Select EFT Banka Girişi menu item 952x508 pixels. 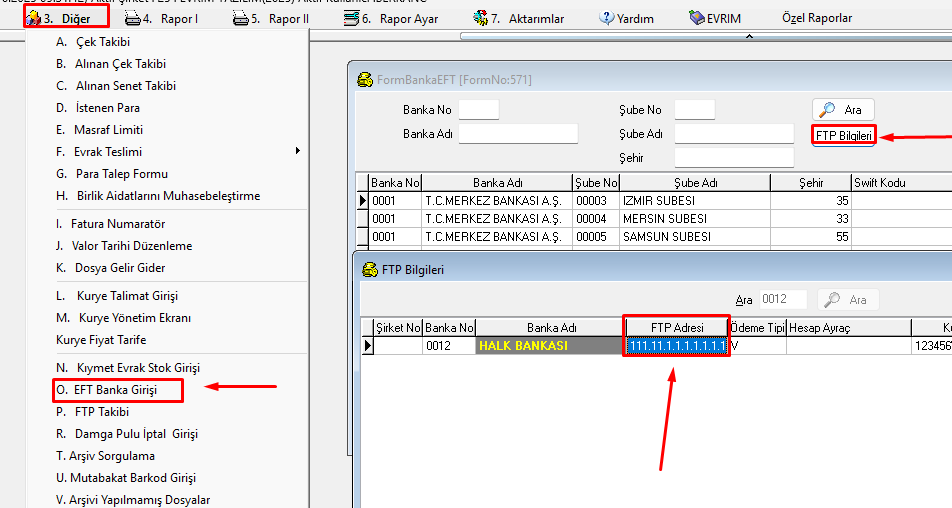tap(115, 390)
